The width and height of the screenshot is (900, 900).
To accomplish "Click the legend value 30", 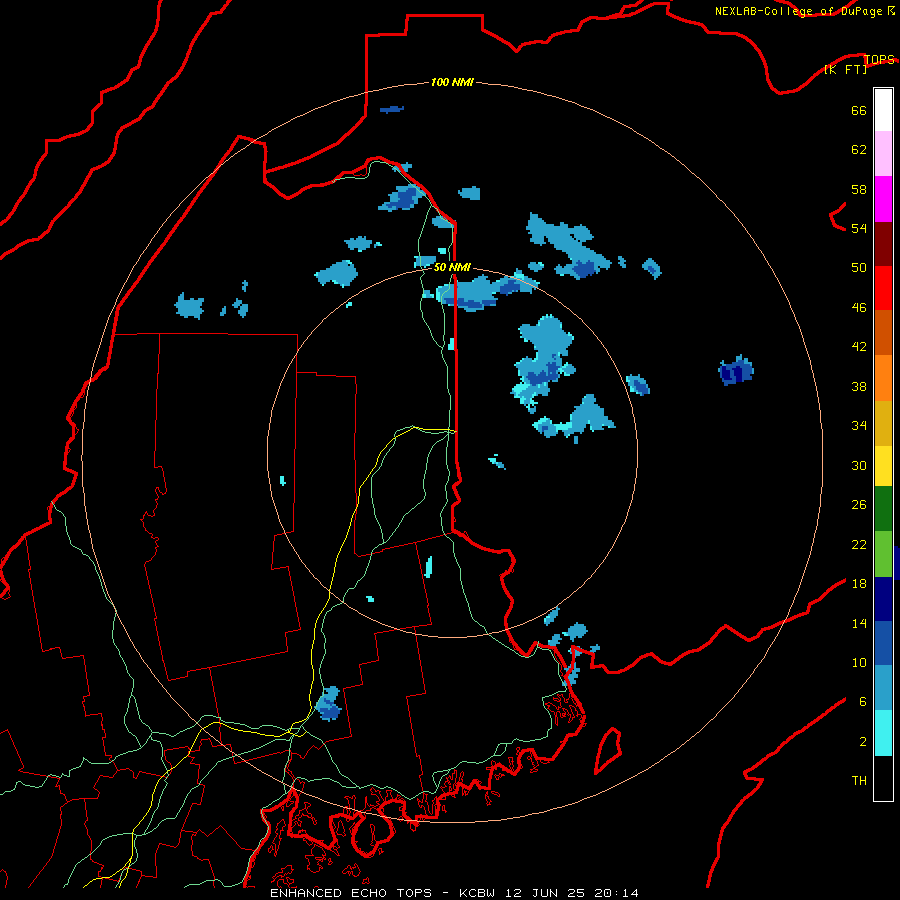I will point(859,465).
